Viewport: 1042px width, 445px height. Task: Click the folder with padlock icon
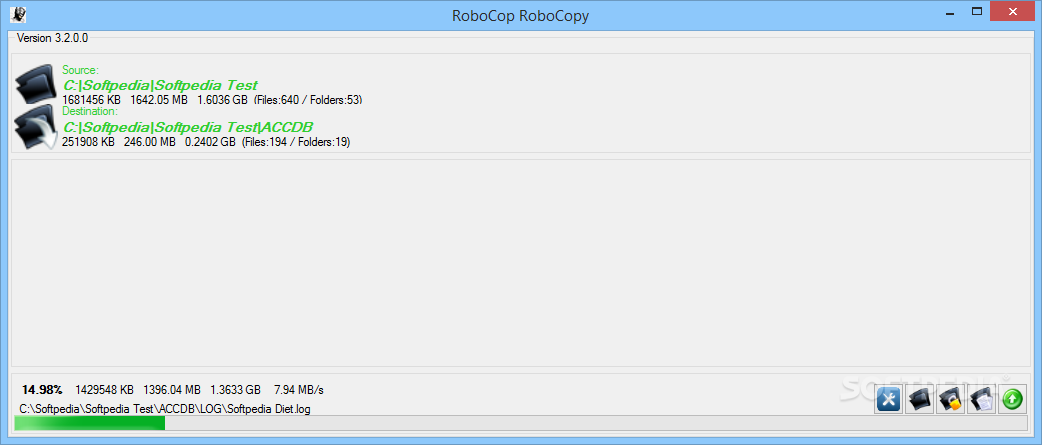[950, 399]
